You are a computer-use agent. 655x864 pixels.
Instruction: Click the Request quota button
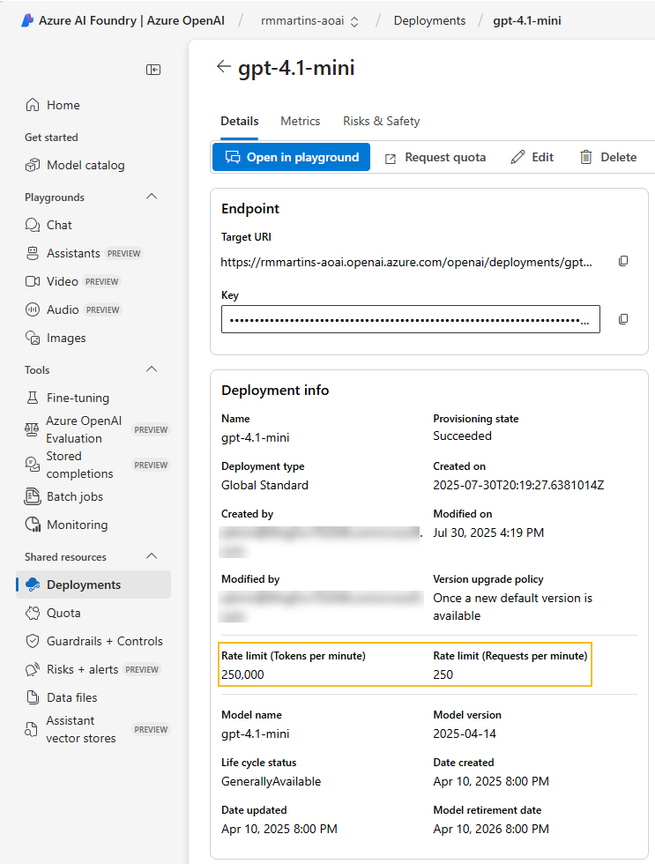(x=435, y=157)
